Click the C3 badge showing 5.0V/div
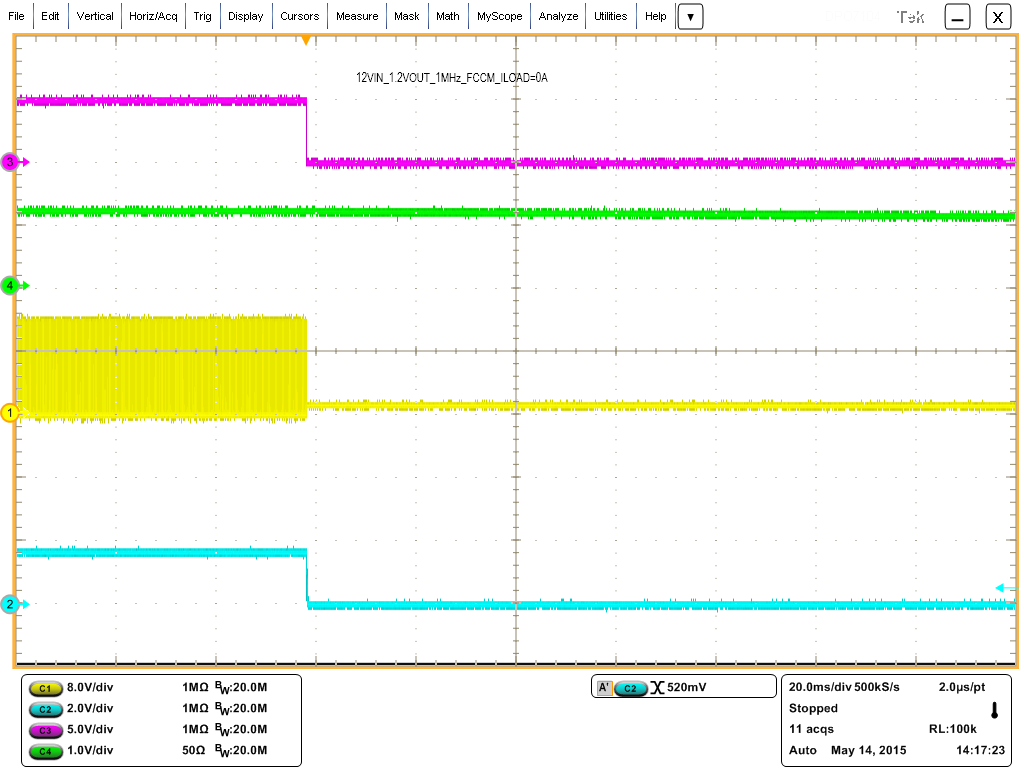 [47, 730]
